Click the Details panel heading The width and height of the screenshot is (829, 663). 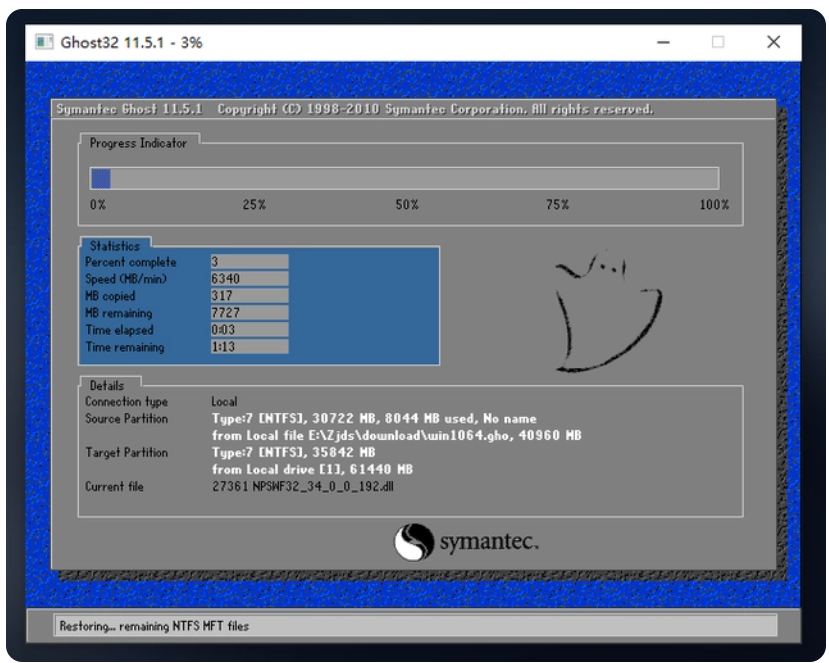107,385
